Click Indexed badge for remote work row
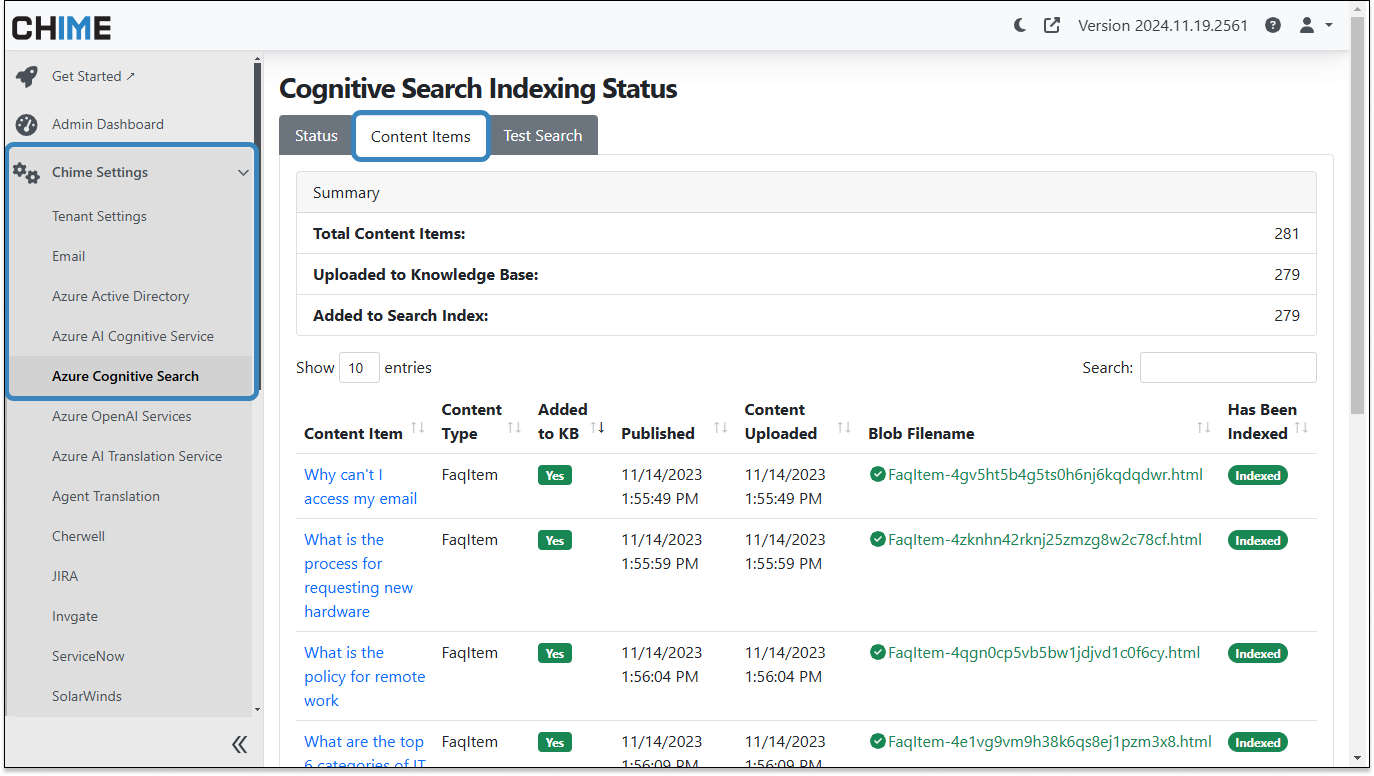The height and width of the screenshot is (776, 1374). coord(1258,653)
